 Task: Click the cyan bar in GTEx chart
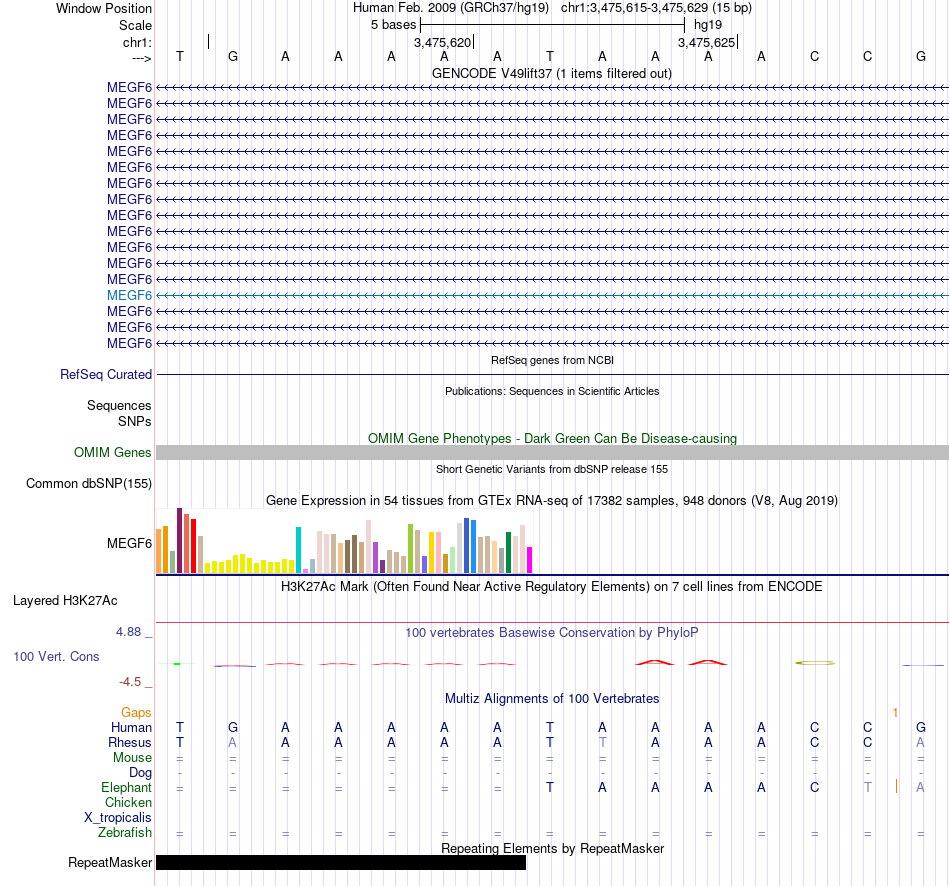[x=298, y=550]
